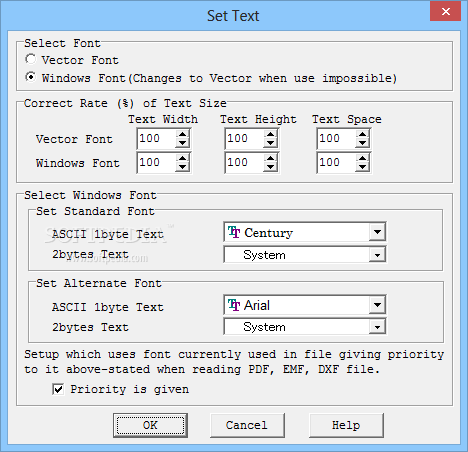Decrease Windows Font text width value
This screenshot has height=452, width=468.
[182, 167]
